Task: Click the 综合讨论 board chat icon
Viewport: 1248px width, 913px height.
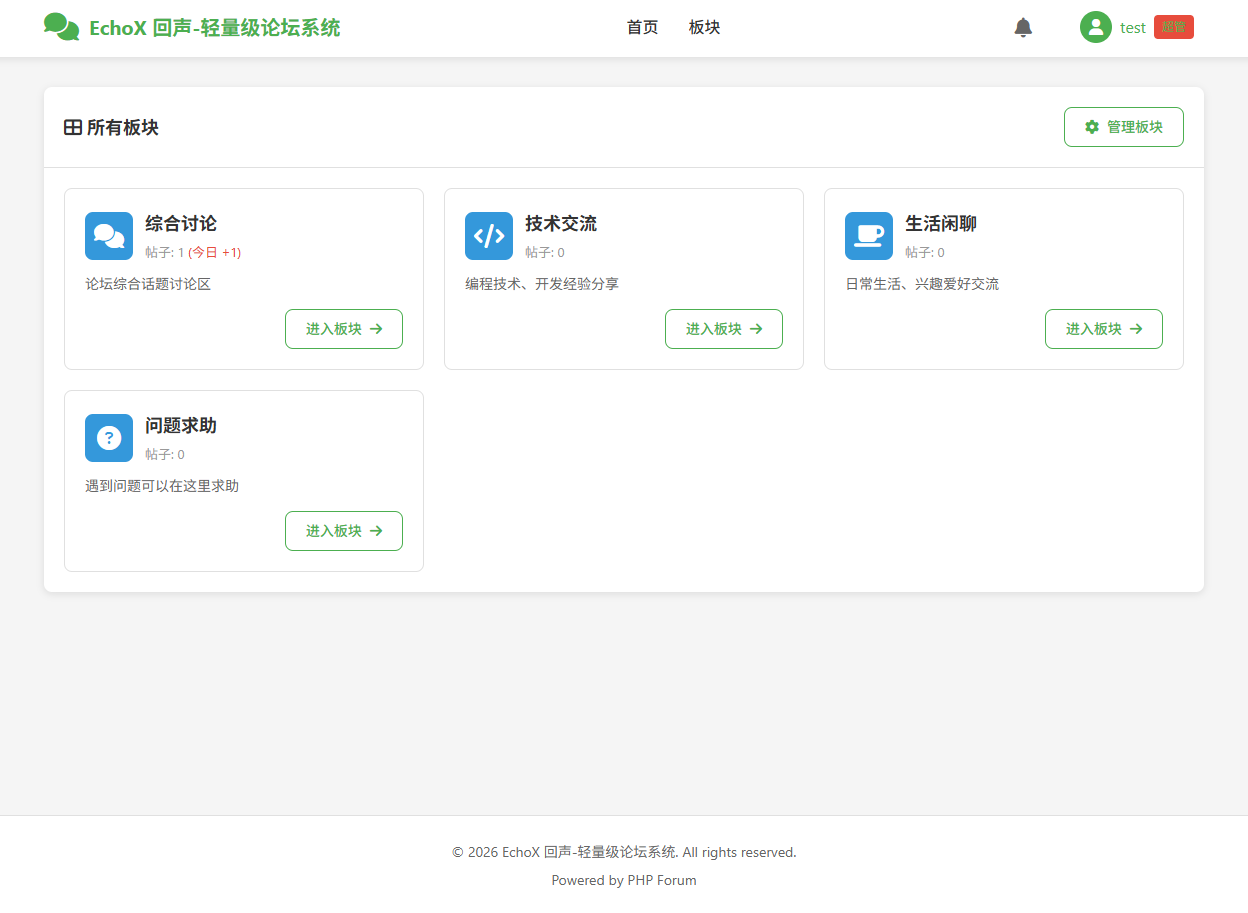Action: [x=108, y=236]
